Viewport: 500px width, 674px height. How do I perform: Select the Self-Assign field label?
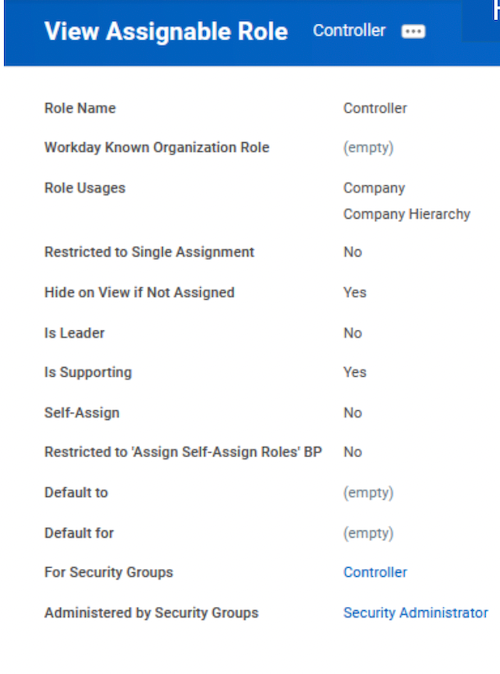82,413
